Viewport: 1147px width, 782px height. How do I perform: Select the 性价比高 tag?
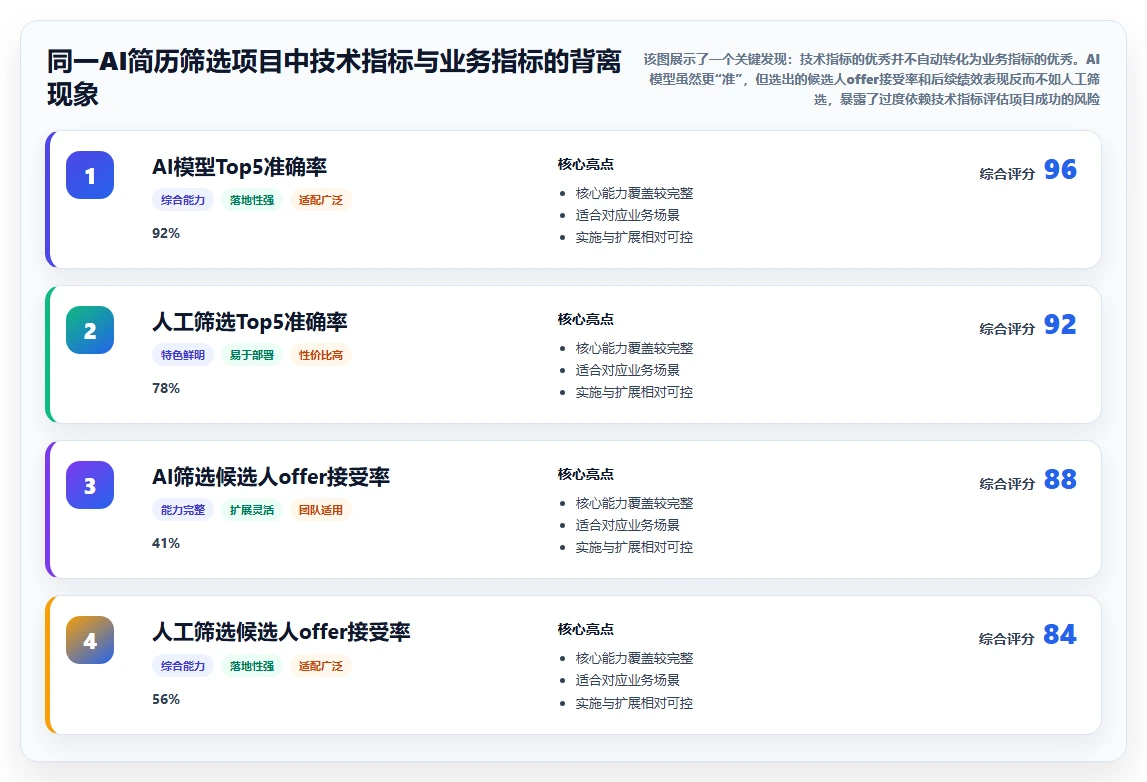320,356
